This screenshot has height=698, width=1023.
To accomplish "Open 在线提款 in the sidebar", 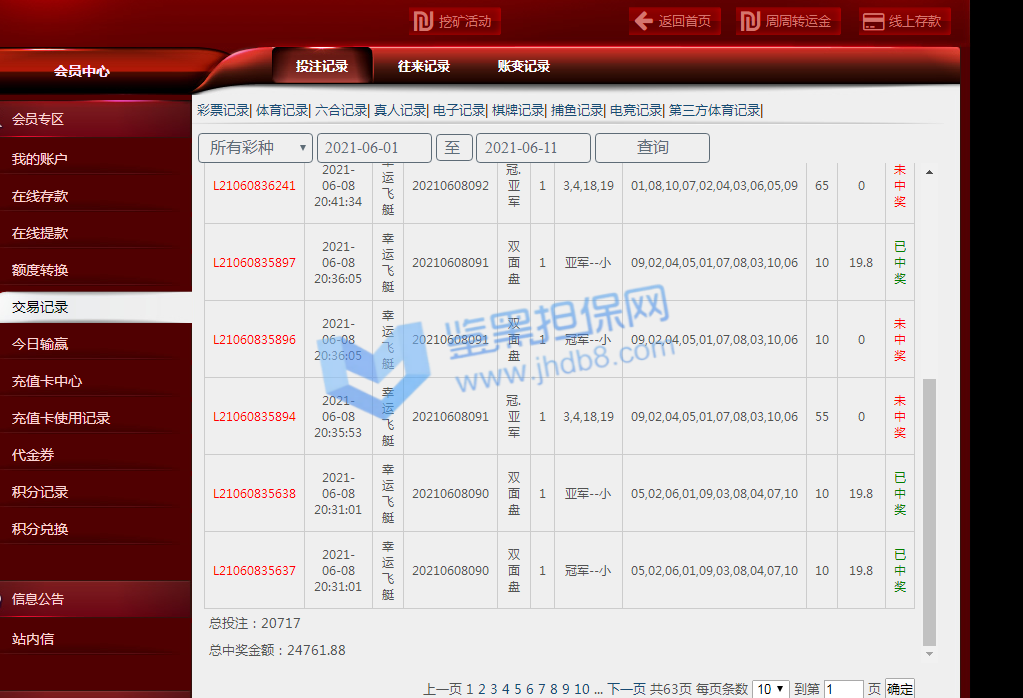I will 40,233.
